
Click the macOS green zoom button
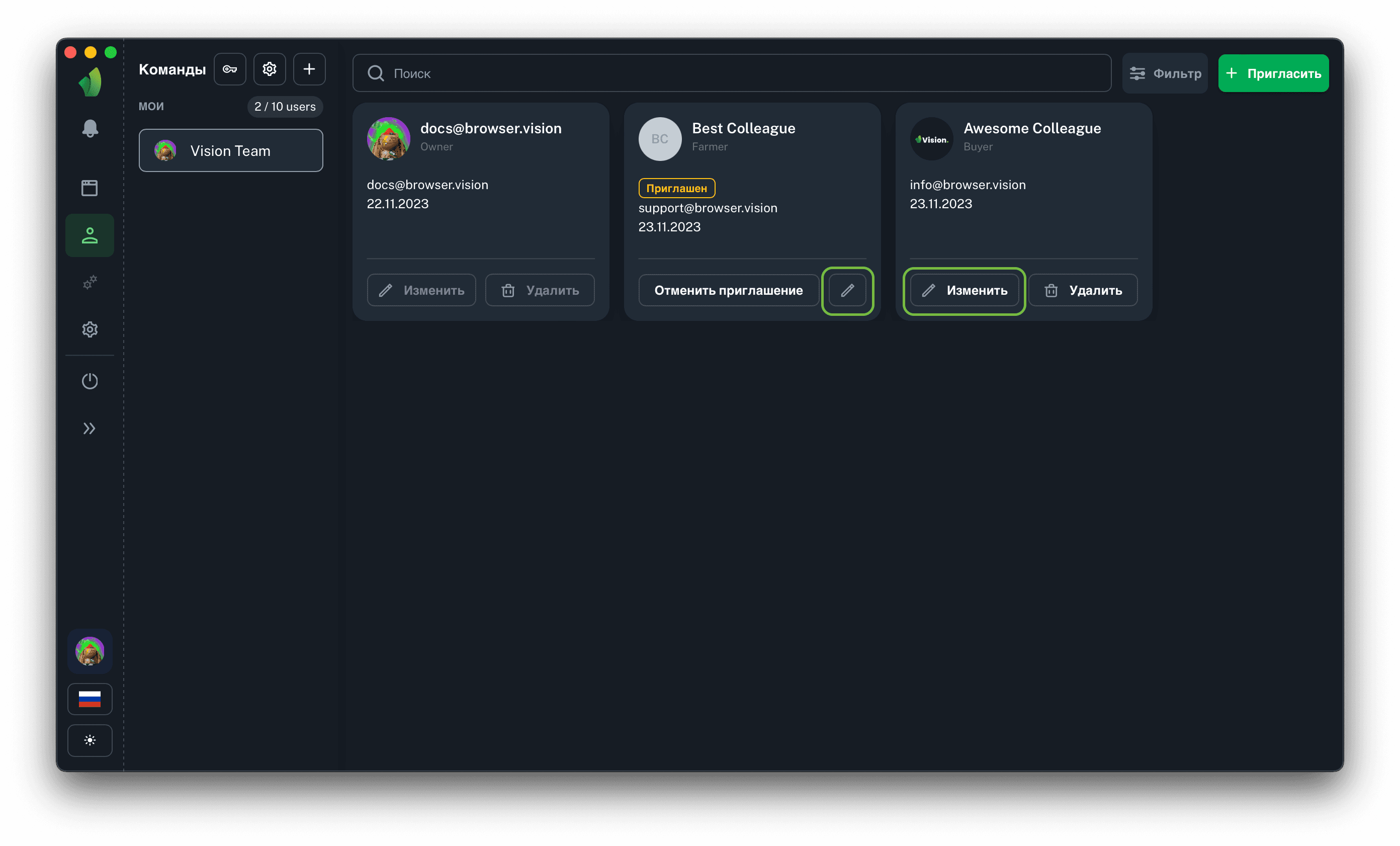click(x=110, y=53)
